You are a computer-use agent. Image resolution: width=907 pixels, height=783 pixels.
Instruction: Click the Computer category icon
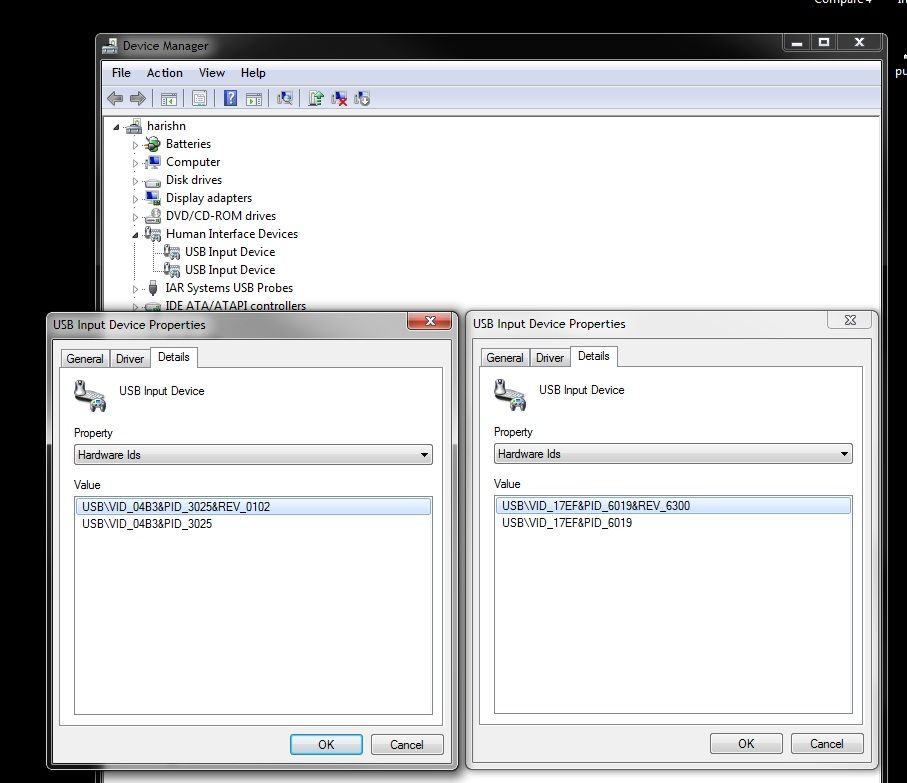[x=153, y=162]
